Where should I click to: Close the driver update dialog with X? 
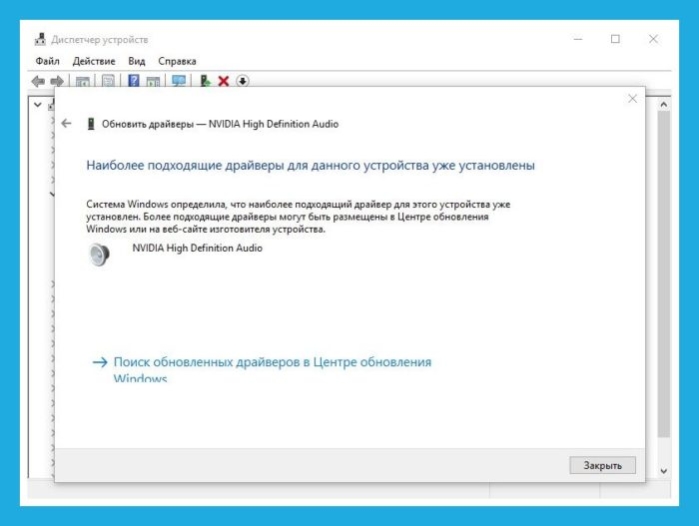tap(632, 99)
